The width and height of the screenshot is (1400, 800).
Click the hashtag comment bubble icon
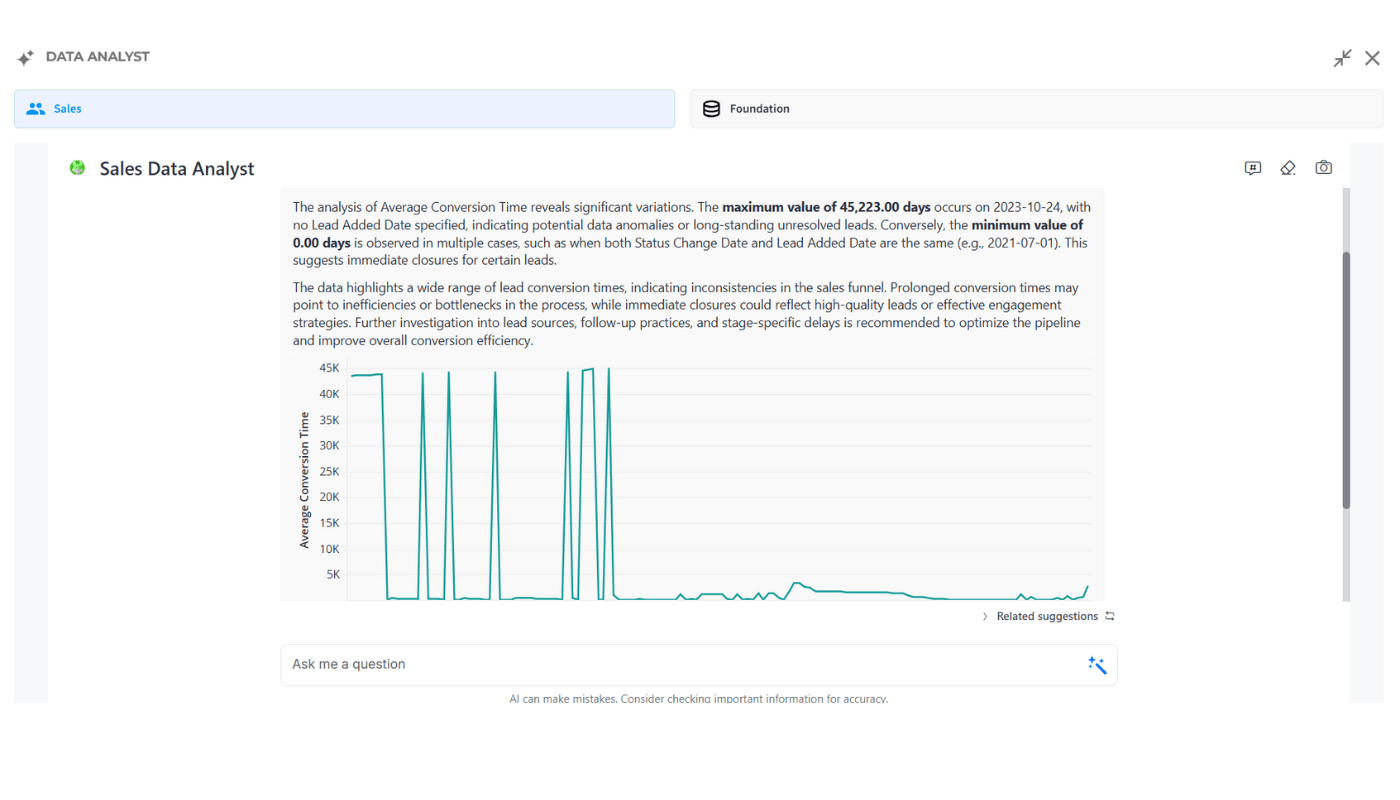point(1252,168)
